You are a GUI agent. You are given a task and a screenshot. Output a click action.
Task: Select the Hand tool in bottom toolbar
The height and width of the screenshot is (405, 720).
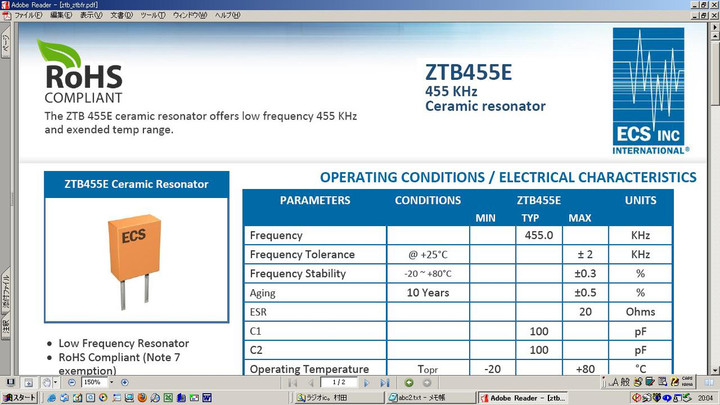click(x=47, y=383)
